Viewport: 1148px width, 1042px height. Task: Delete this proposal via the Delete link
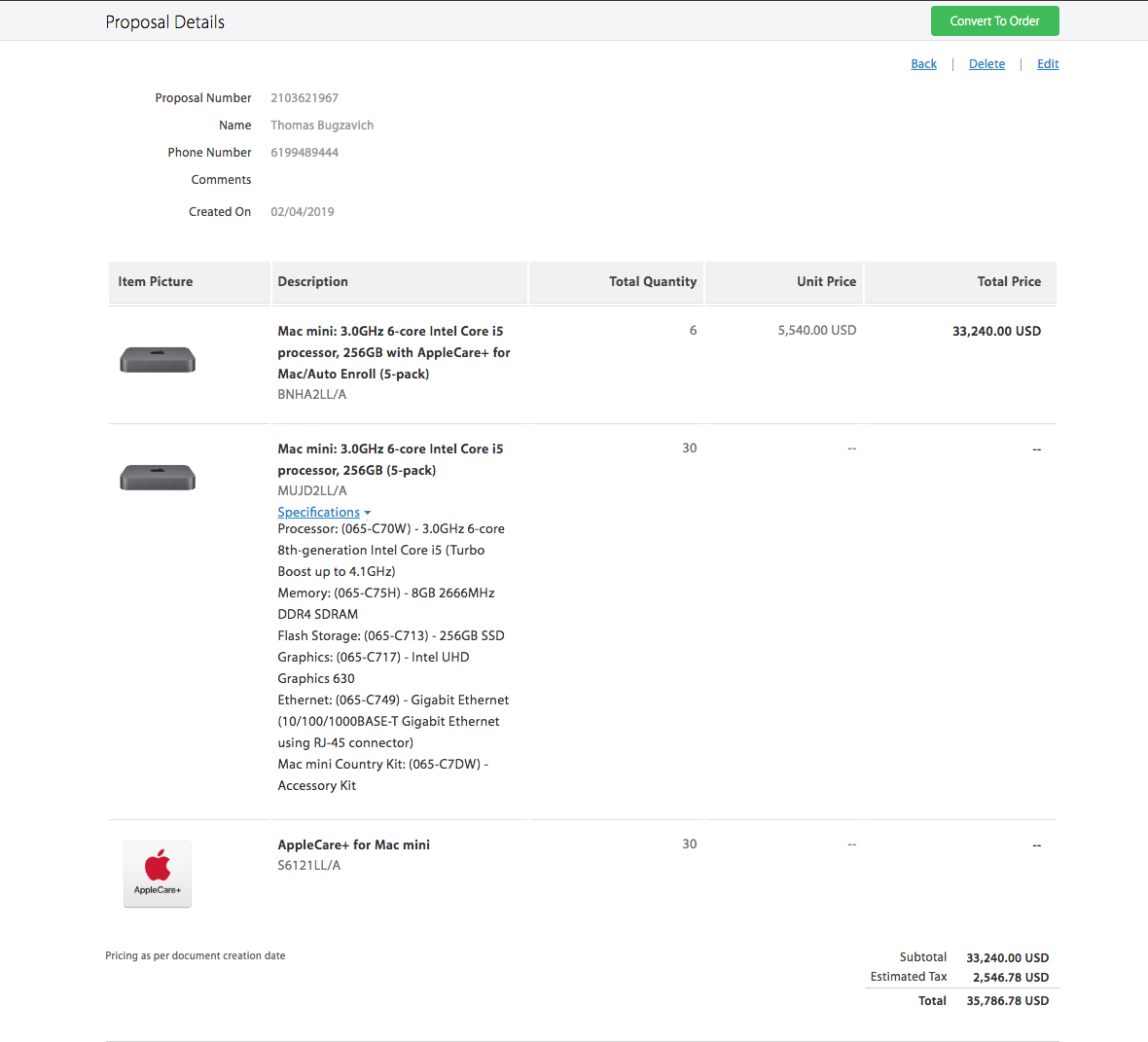987,63
